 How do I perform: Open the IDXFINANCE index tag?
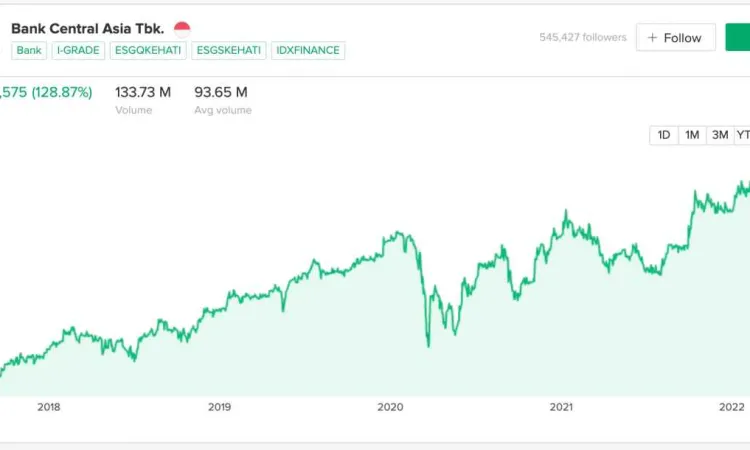pos(308,50)
